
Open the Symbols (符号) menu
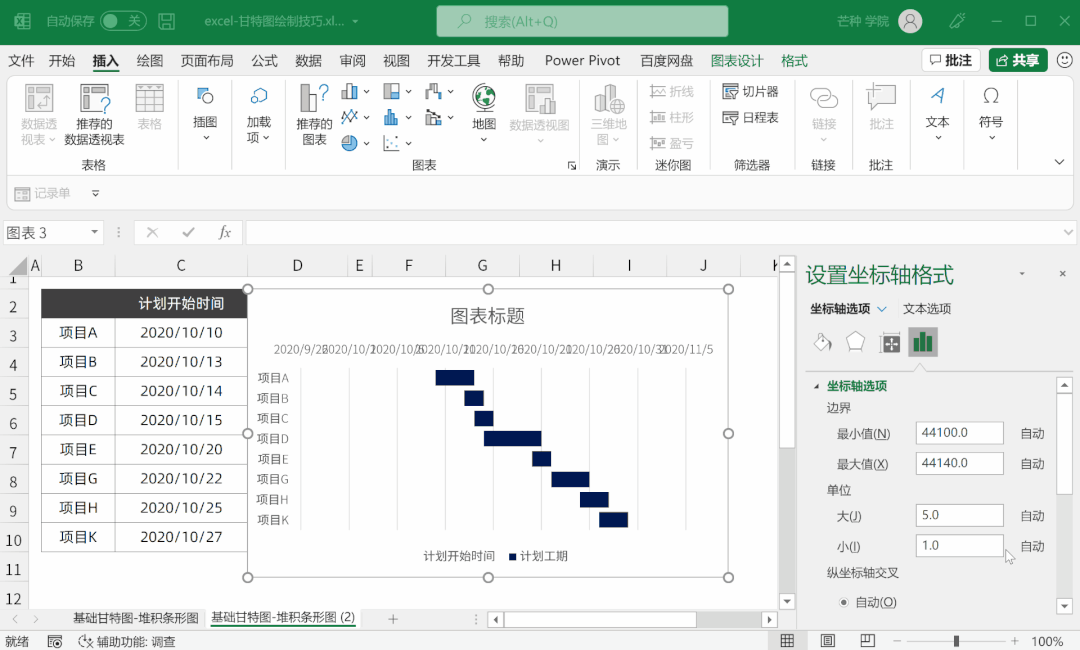[x=991, y=114]
